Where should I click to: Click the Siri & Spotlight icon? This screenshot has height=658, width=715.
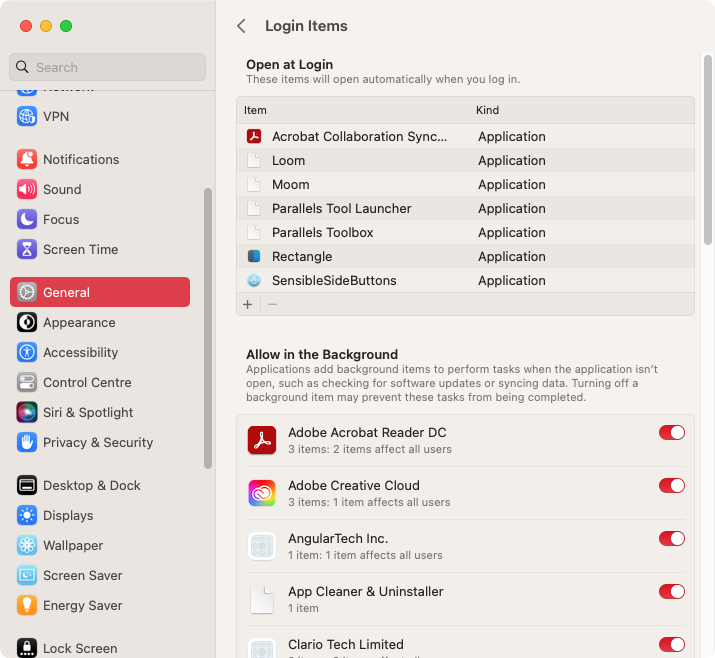[x=27, y=412]
